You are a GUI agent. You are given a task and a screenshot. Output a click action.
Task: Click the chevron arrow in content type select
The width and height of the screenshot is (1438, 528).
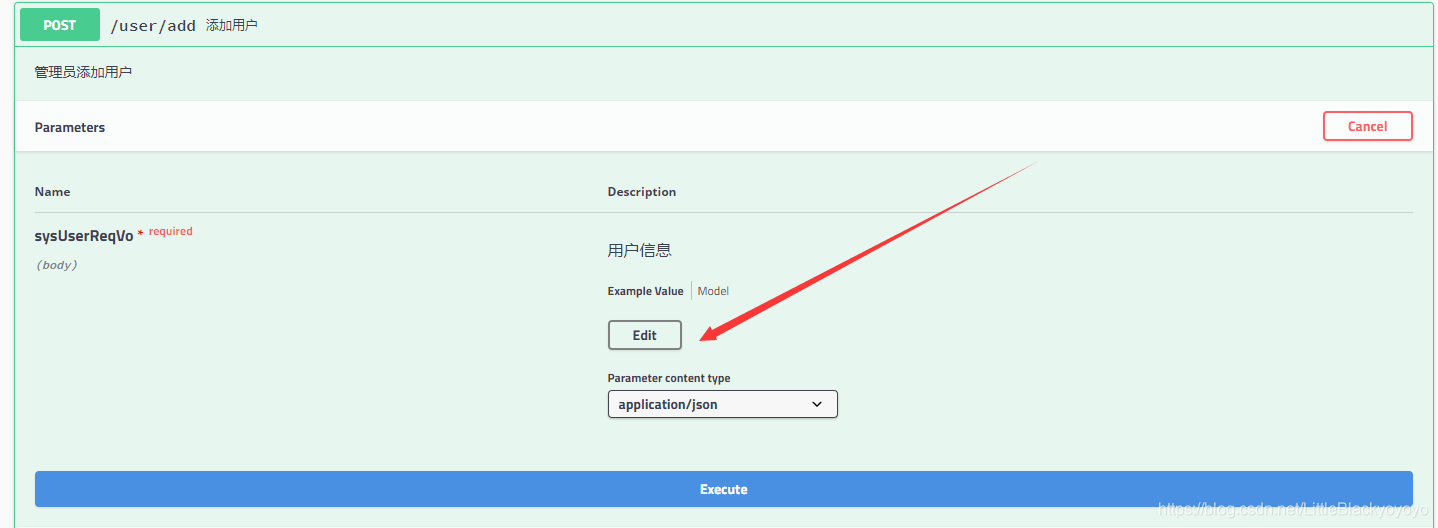click(817, 404)
